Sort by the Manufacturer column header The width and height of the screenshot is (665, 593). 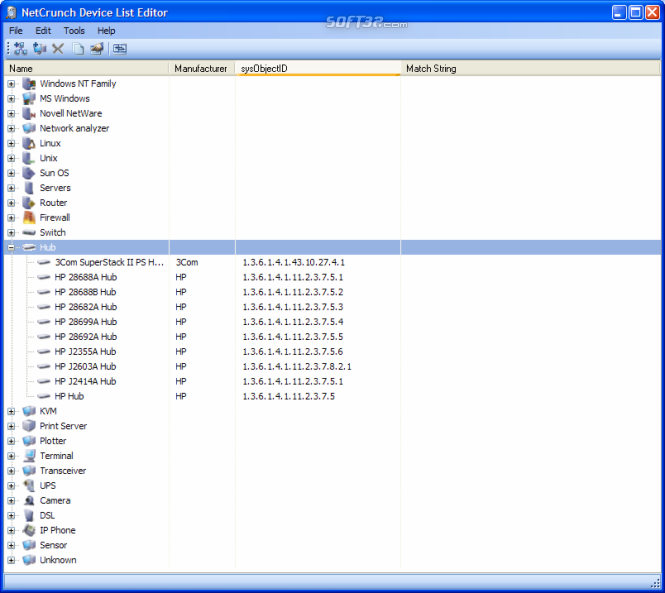pos(202,68)
